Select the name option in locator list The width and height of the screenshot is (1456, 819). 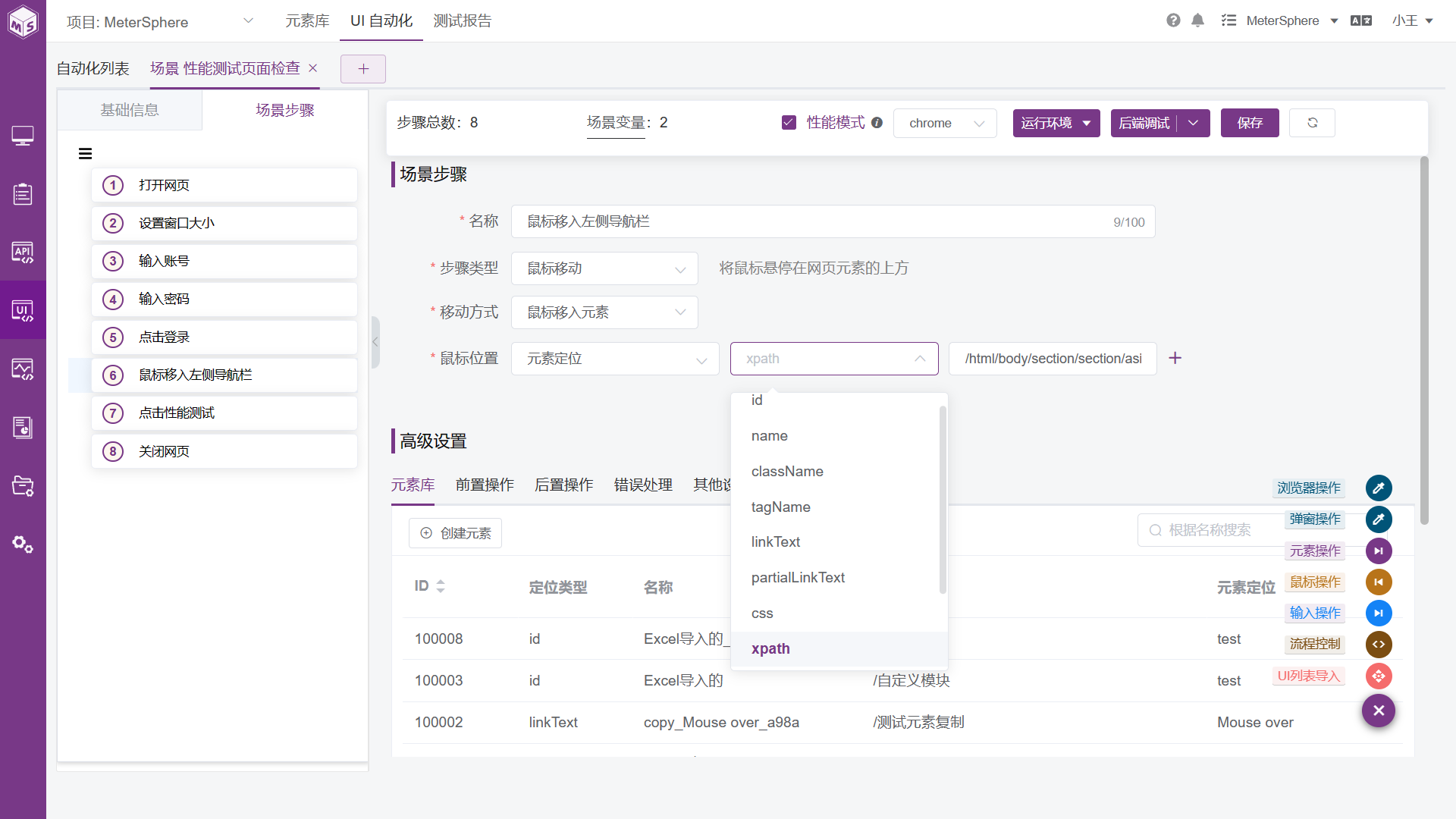(x=835, y=436)
